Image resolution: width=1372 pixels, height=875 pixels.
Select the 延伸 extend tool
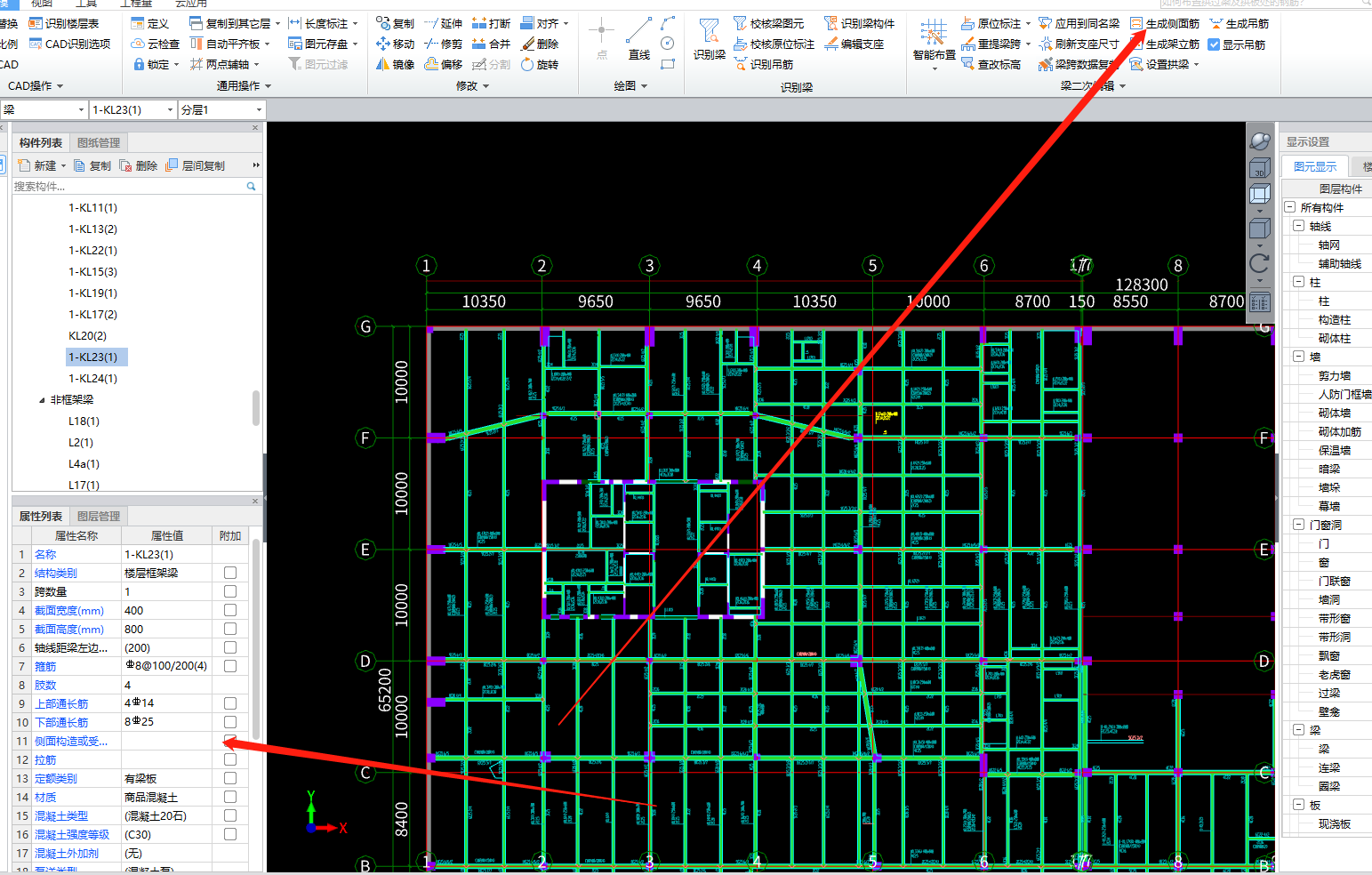click(444, 24)
